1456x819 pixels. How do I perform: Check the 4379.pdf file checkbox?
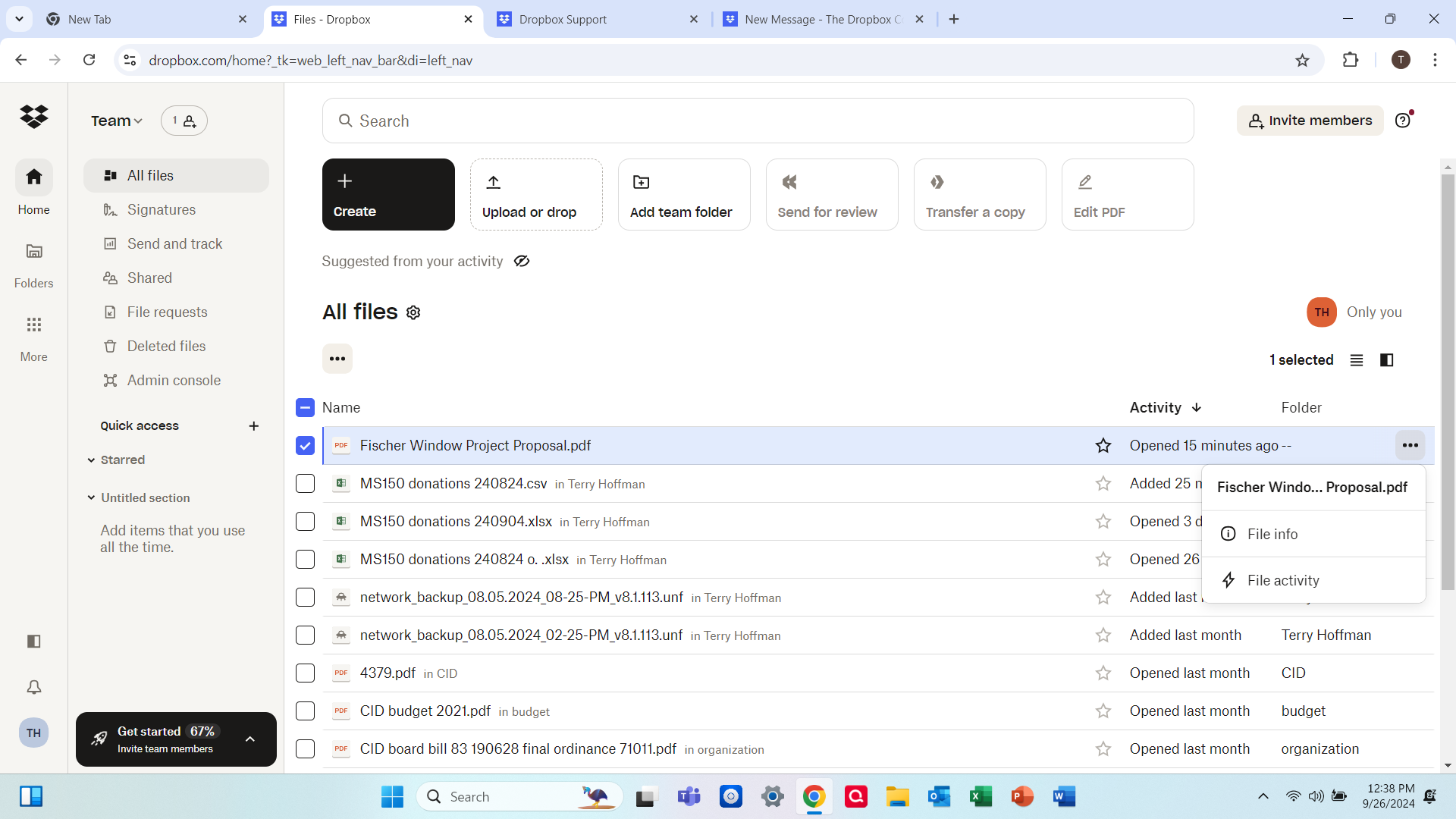click(305, 673)
